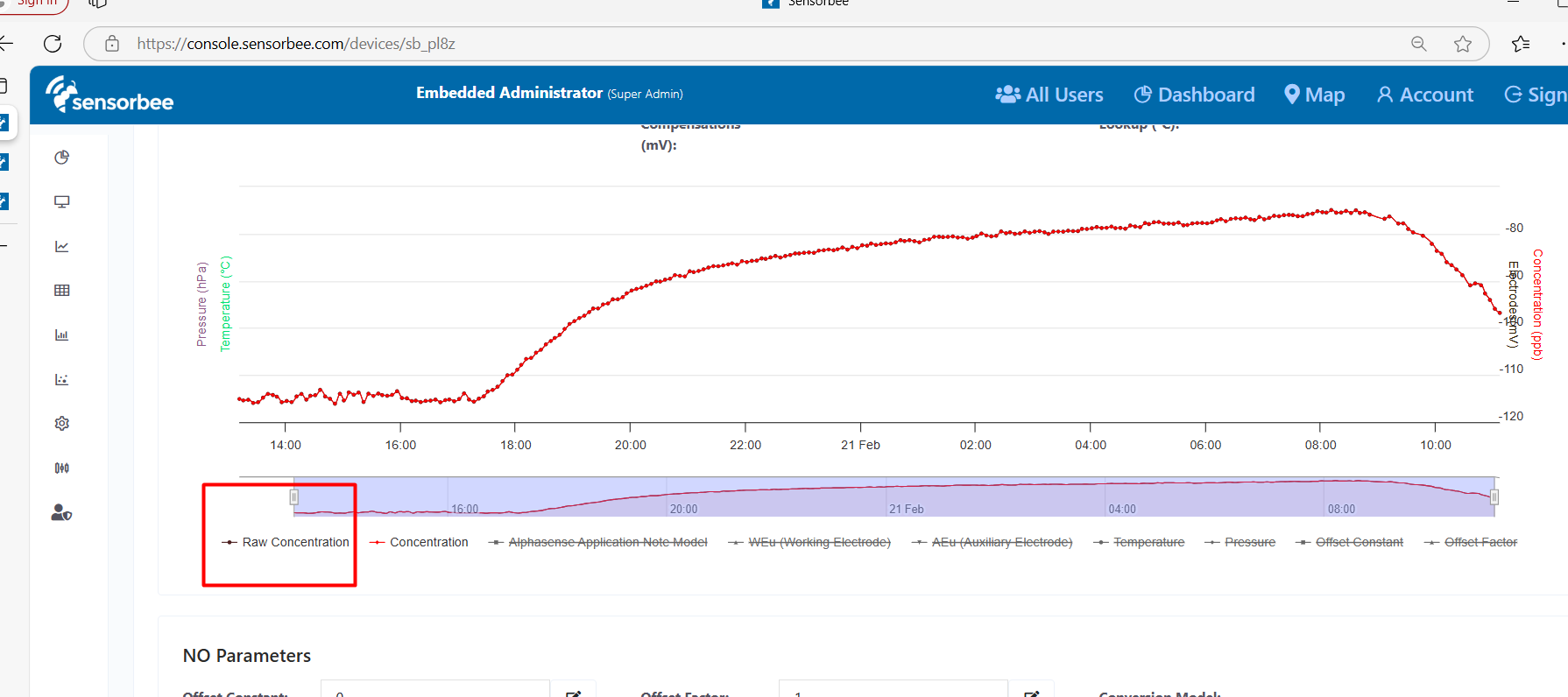Toggle the red Concentration series in the legend
This screenshot has width=1568, height=697.
(x=419, y=543)
